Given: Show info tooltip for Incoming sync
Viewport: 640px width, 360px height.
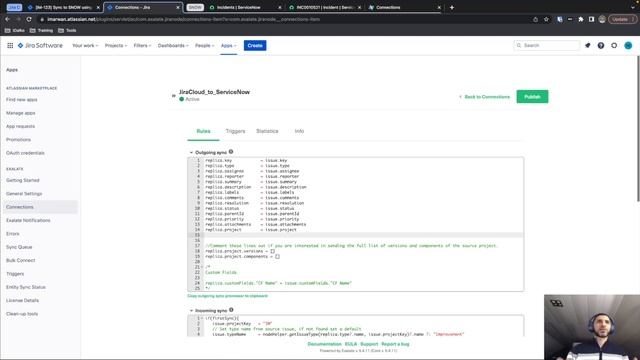Looking at the screenshot, I should click(x=231, y=310).
